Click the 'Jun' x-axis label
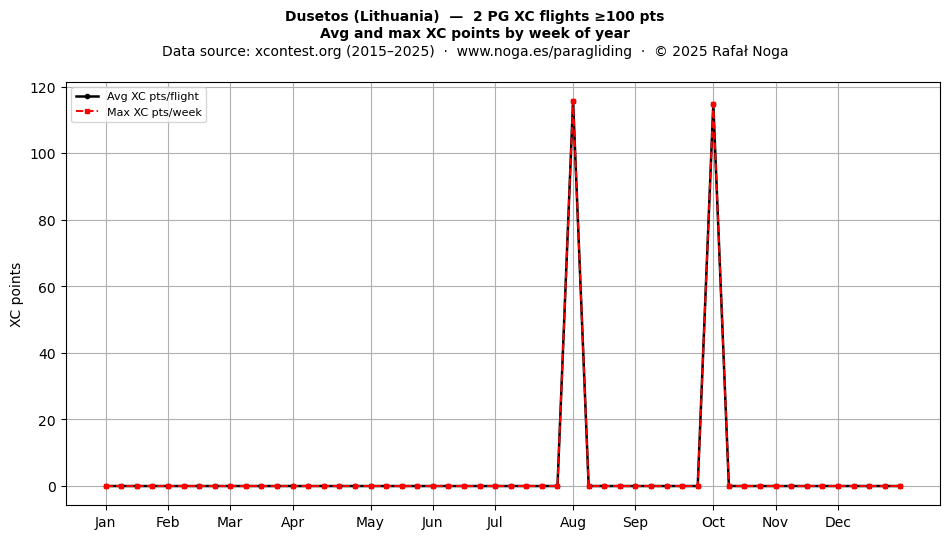 click(432, 522)
